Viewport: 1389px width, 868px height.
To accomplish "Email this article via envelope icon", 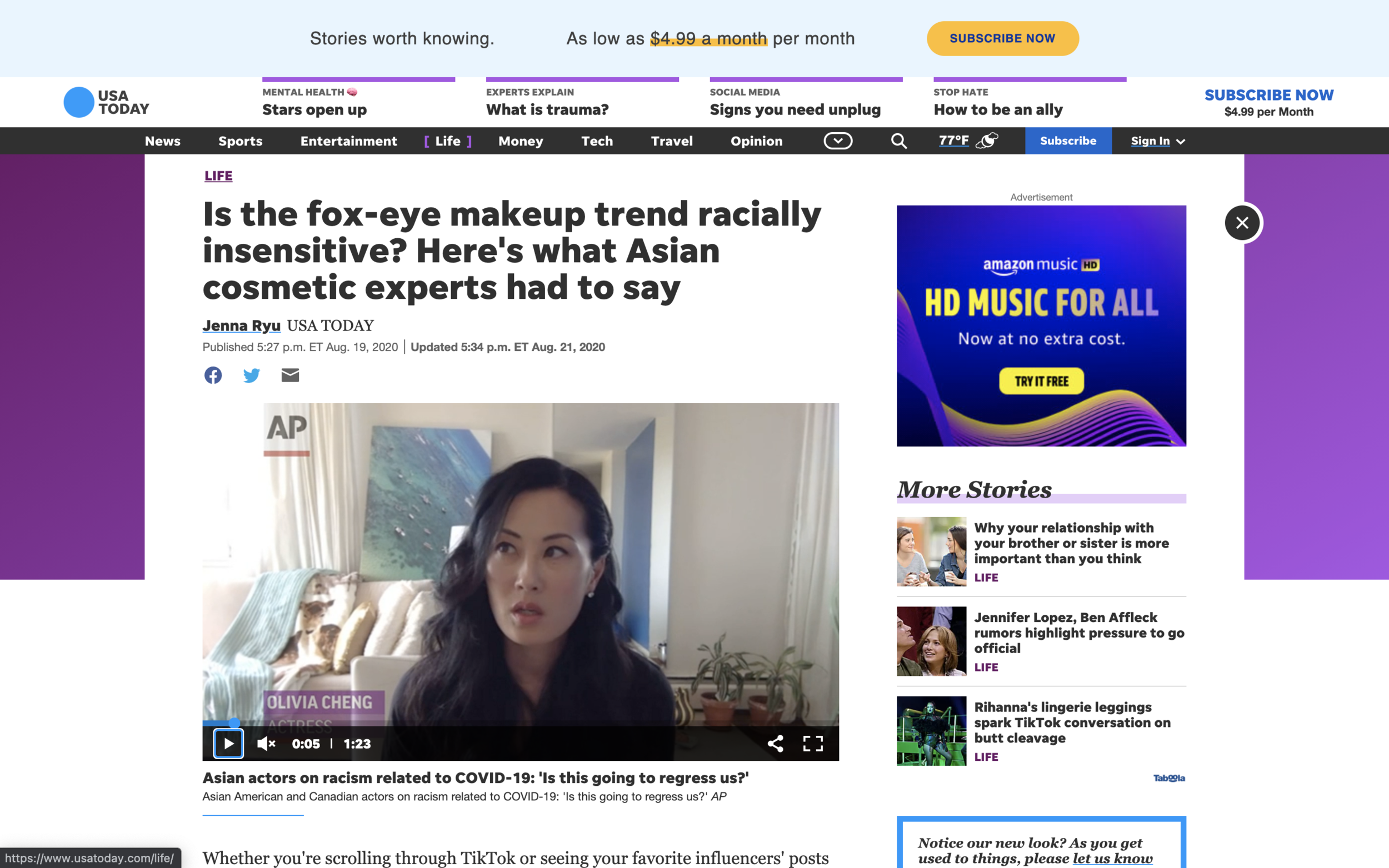I will pos(290,375).
